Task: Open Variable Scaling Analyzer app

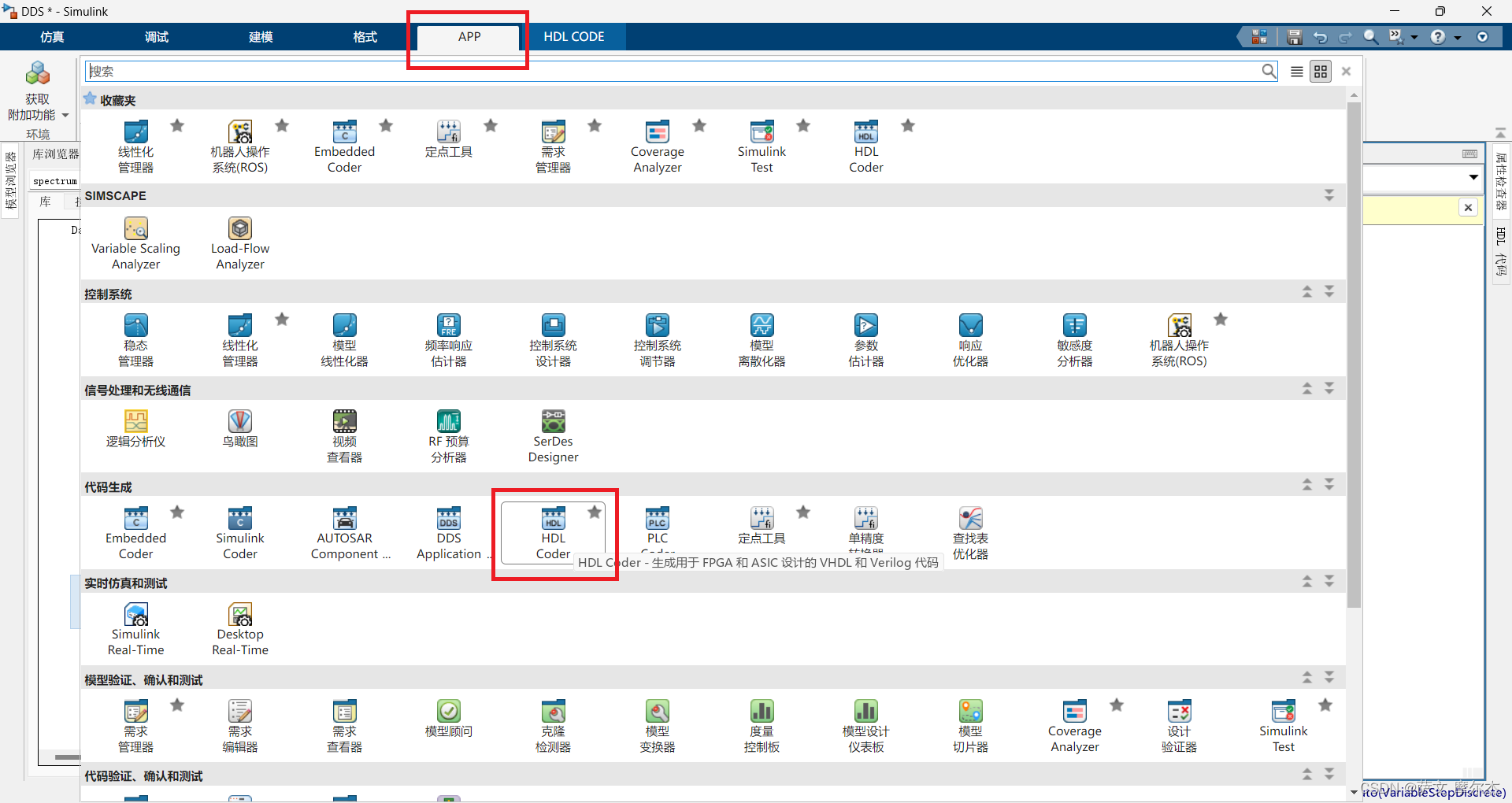Action: click(x=135, y=244)
